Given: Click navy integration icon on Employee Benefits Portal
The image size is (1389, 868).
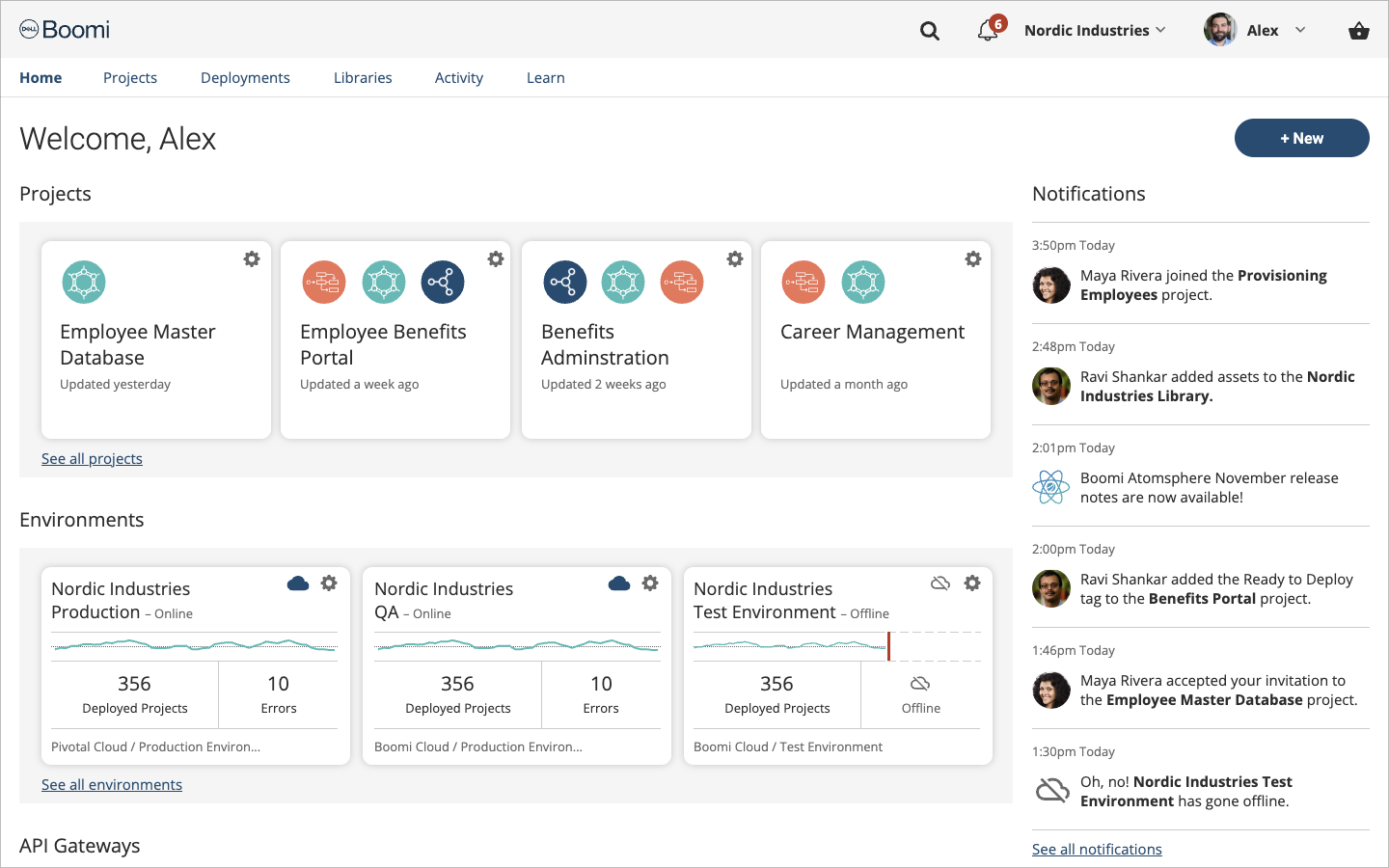Looking at the screenshot, I should 443,283.
